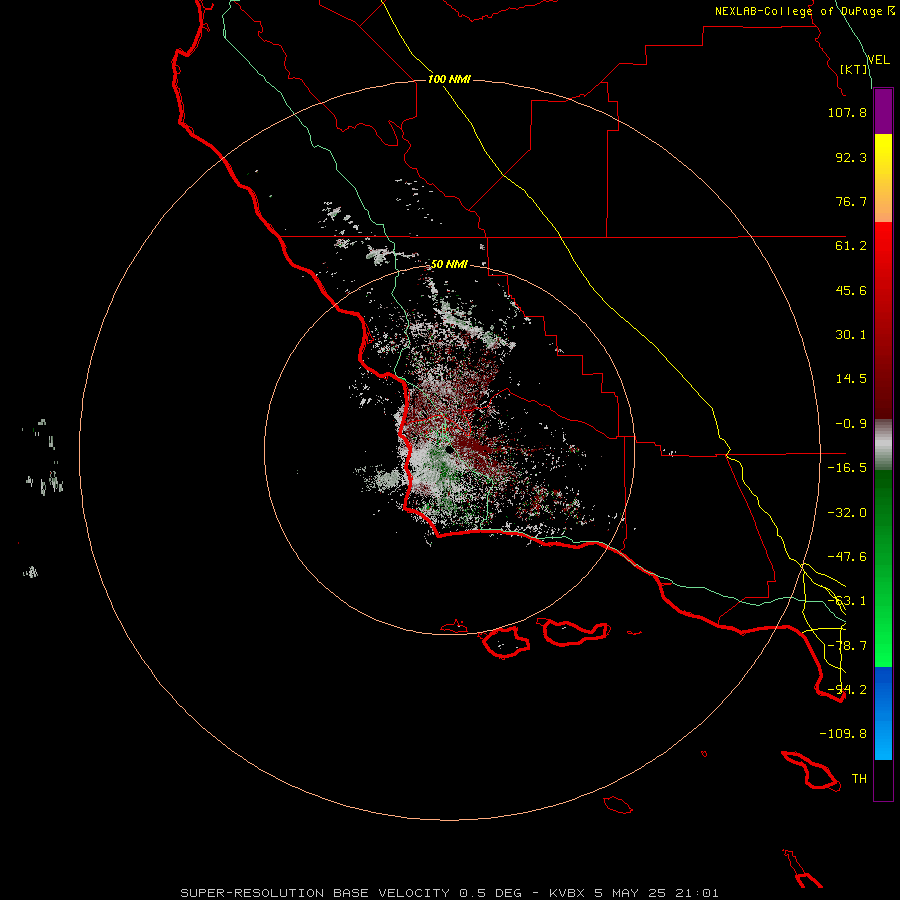Select the 45.6 velocity scale value

coord(851,290)
